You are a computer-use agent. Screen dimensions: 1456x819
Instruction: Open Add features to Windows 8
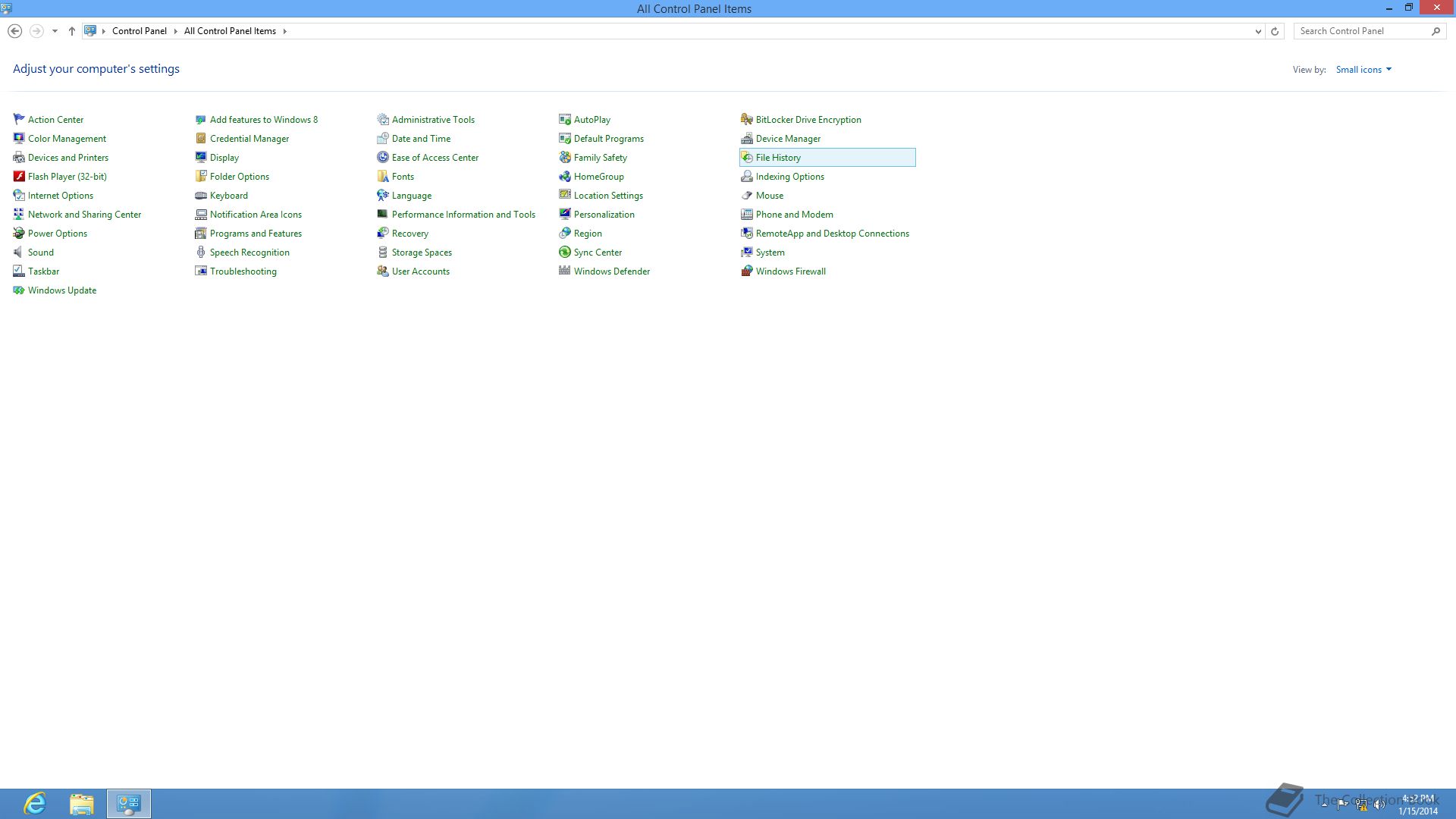(264, 120)
